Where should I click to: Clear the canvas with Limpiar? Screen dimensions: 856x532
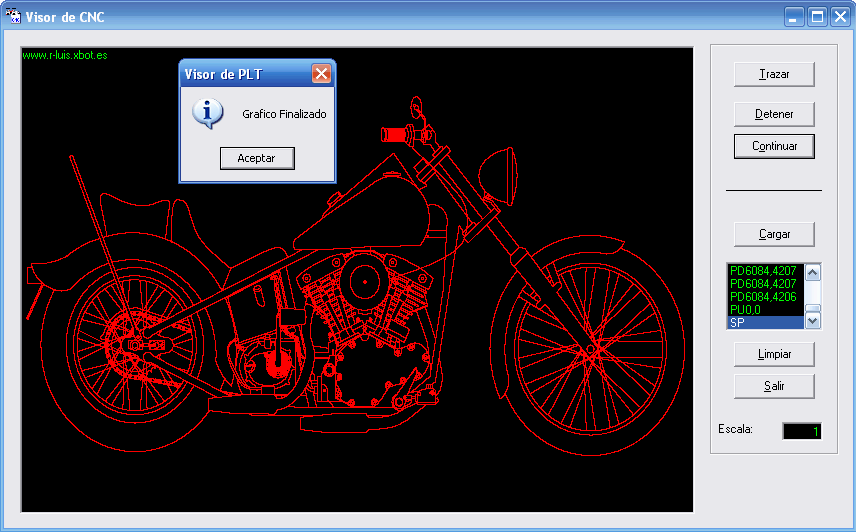coord(774,354)
